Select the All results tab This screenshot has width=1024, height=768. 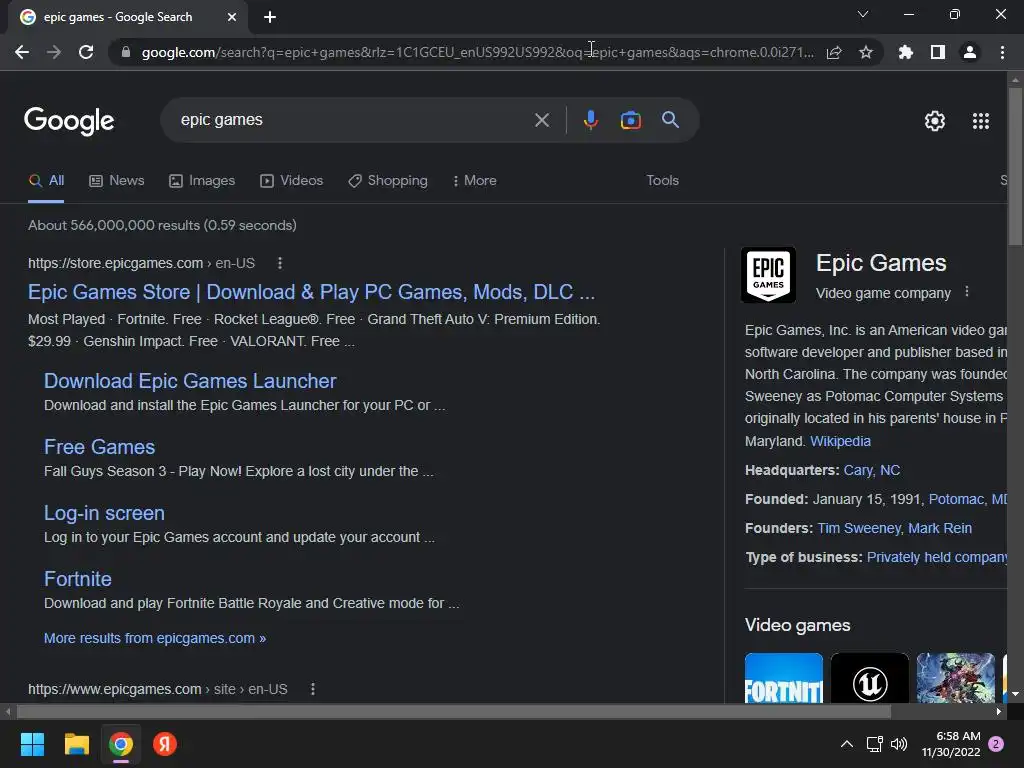tap(46, 180)
